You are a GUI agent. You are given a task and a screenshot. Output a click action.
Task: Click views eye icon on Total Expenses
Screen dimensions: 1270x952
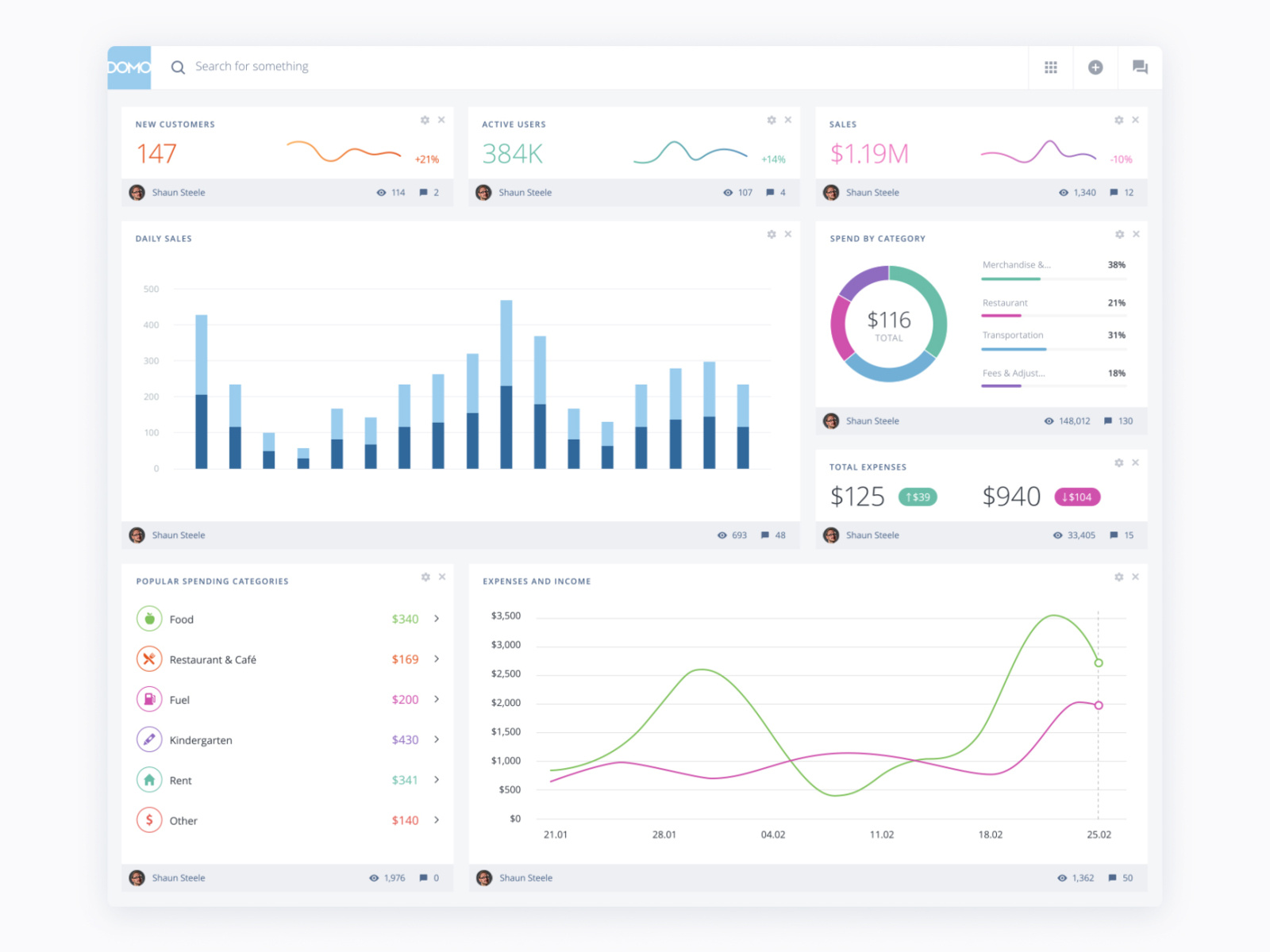tap(1058, 535)
